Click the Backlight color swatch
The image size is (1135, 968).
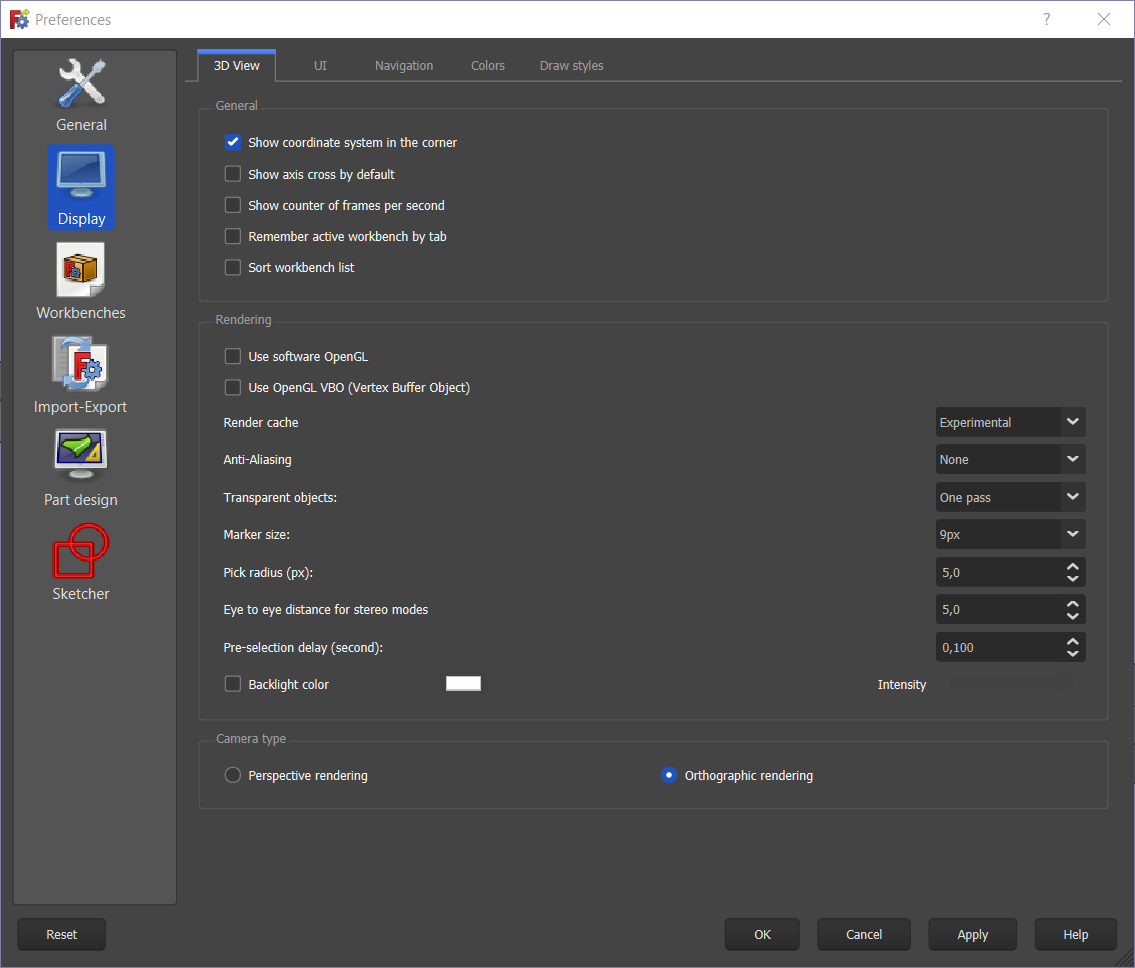tap(463, 683)
